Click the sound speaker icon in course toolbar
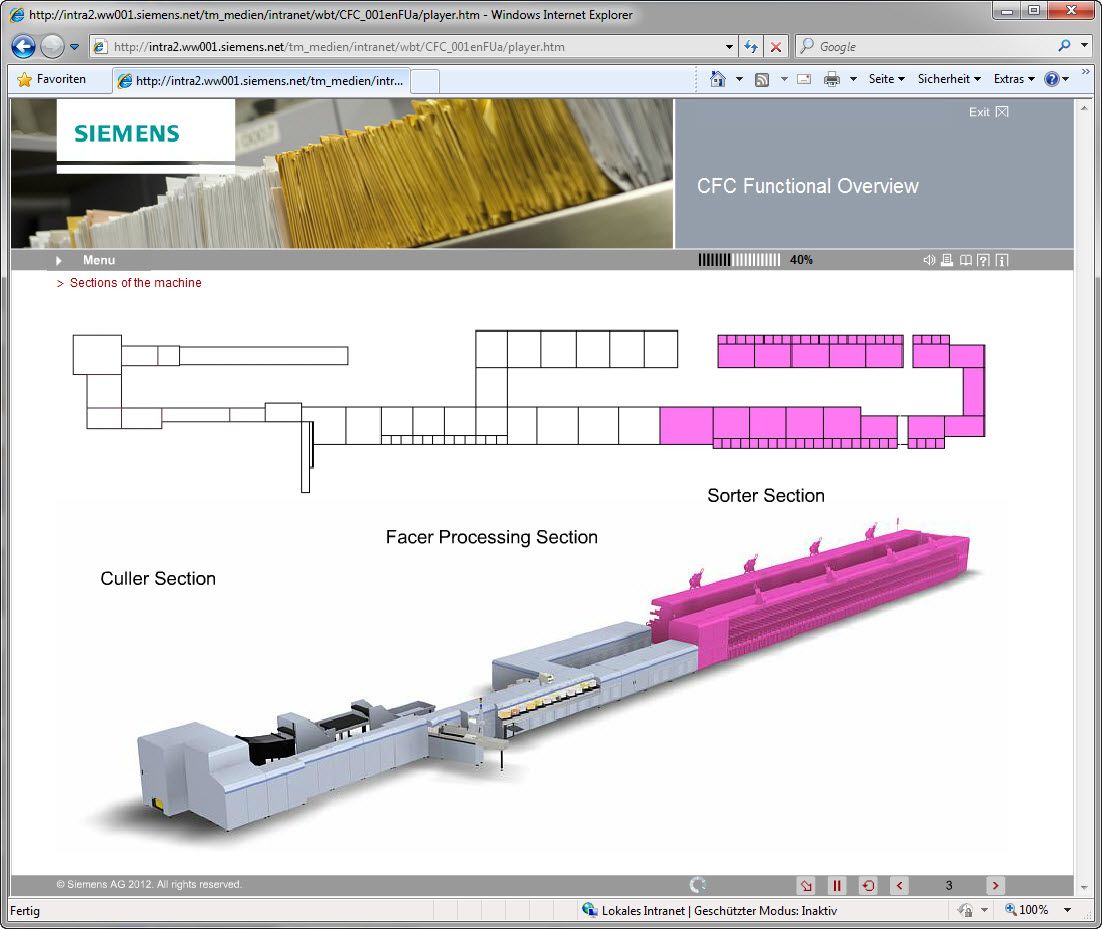Screen dimensions: 1102x929 click(x=929, y=260)
